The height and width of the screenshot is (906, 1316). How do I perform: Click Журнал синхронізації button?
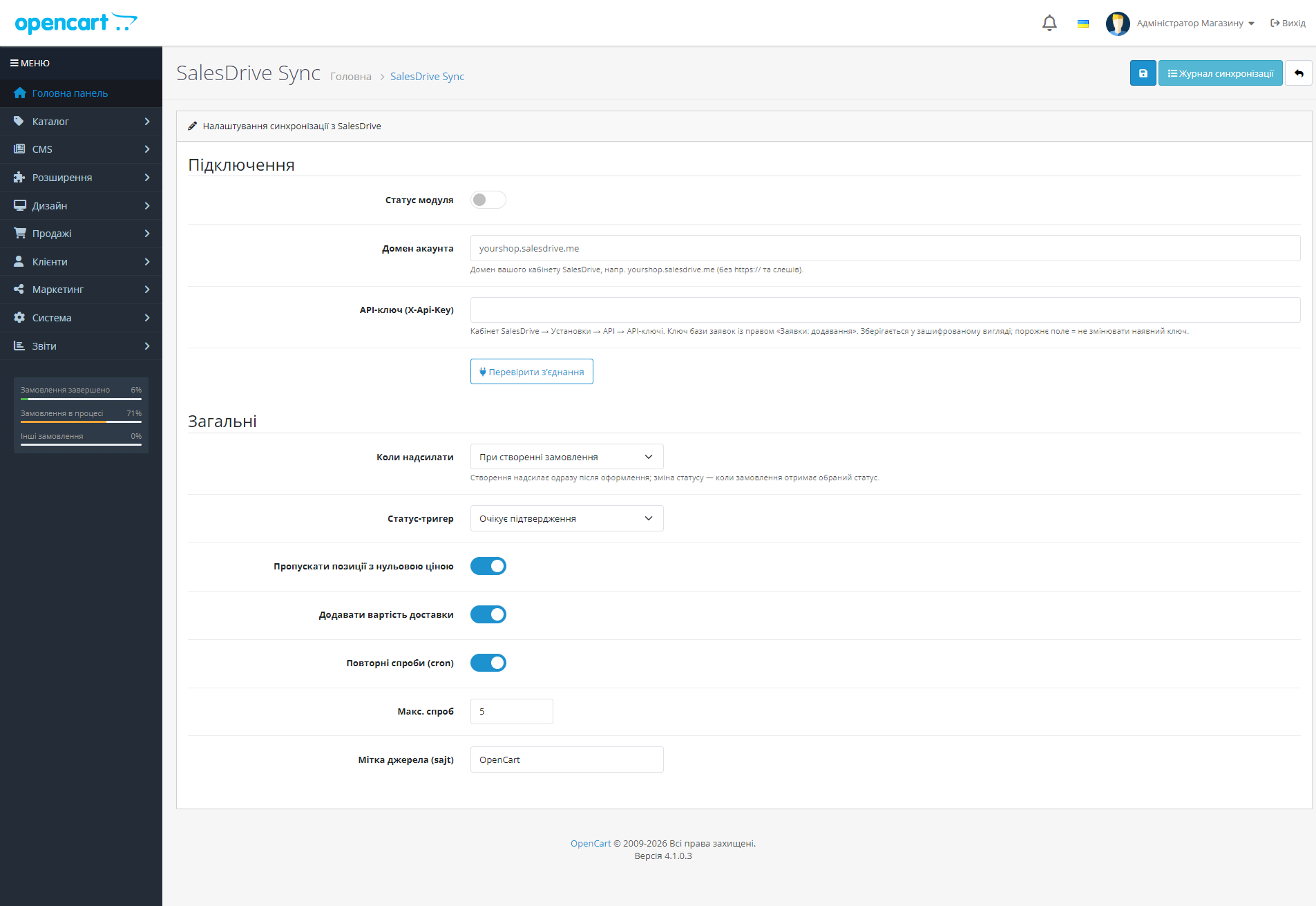(1220, 73)
